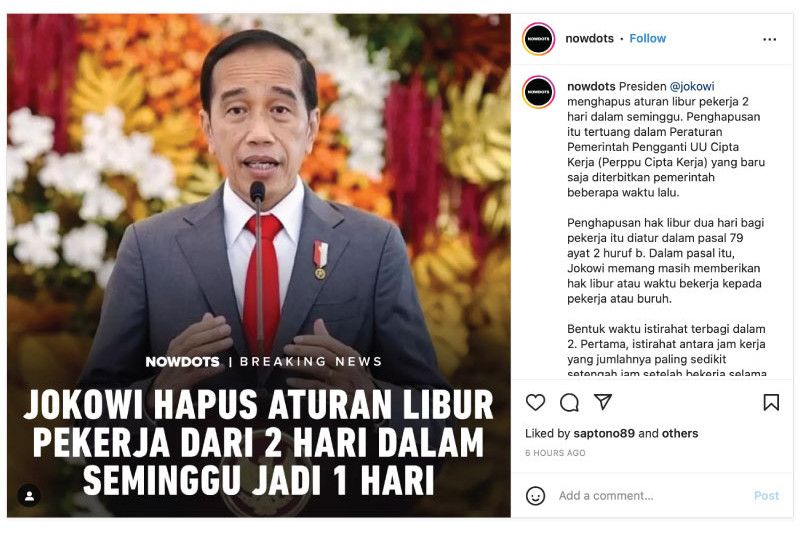Follow the nowdots account
The image size is (800, 533).
647,38
